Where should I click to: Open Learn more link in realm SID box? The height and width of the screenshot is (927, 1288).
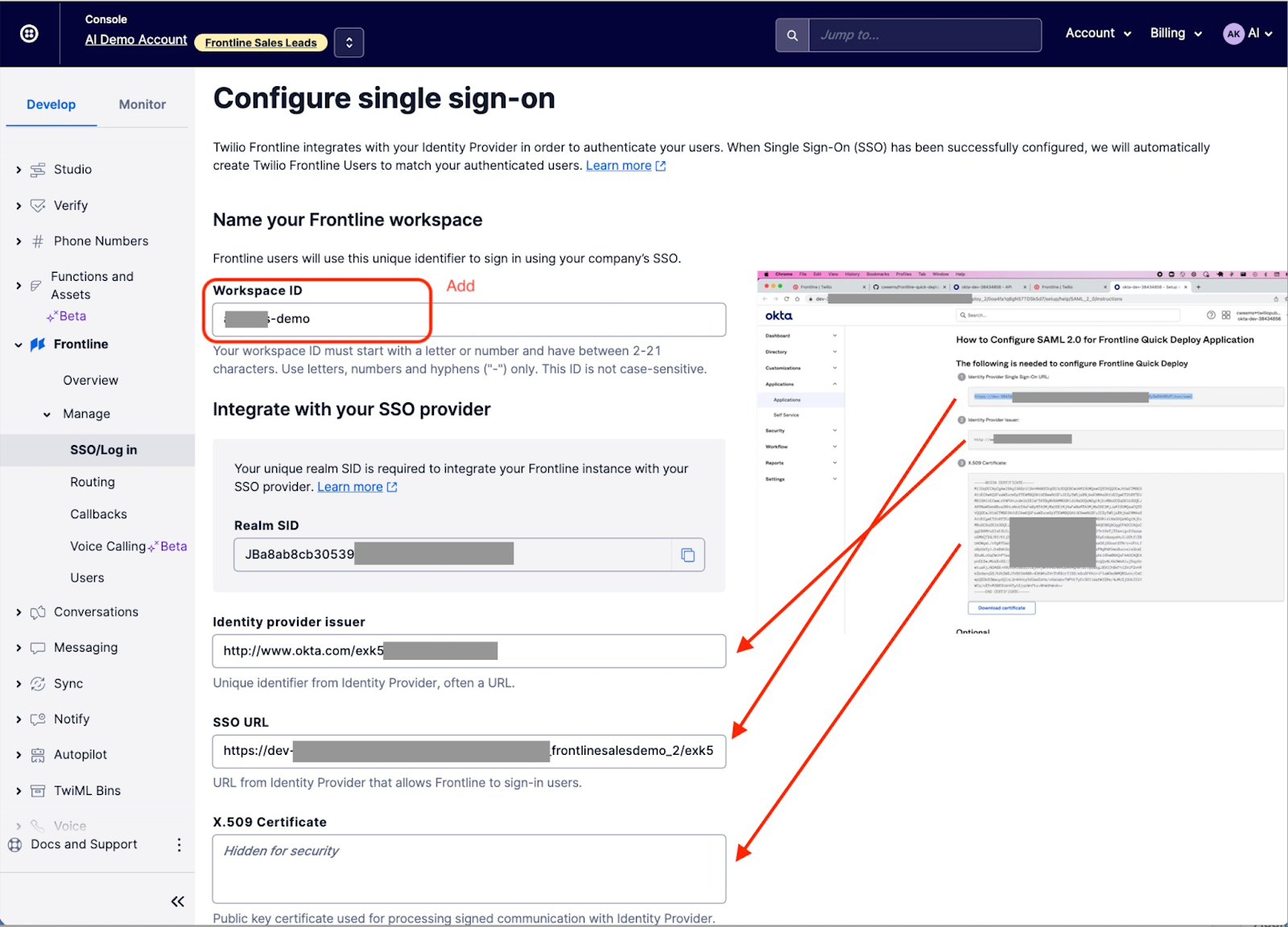350,487
